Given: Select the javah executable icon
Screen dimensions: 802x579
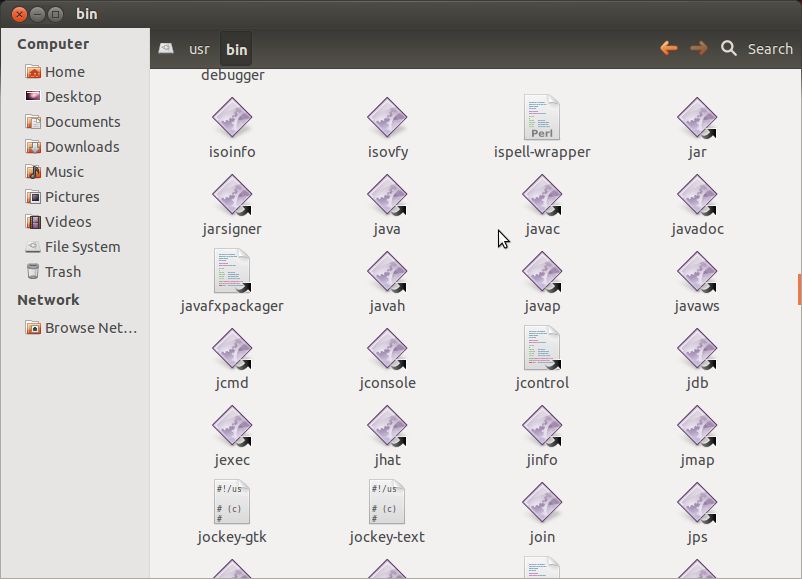Looking at the screenshot, I should coord(387,272).
